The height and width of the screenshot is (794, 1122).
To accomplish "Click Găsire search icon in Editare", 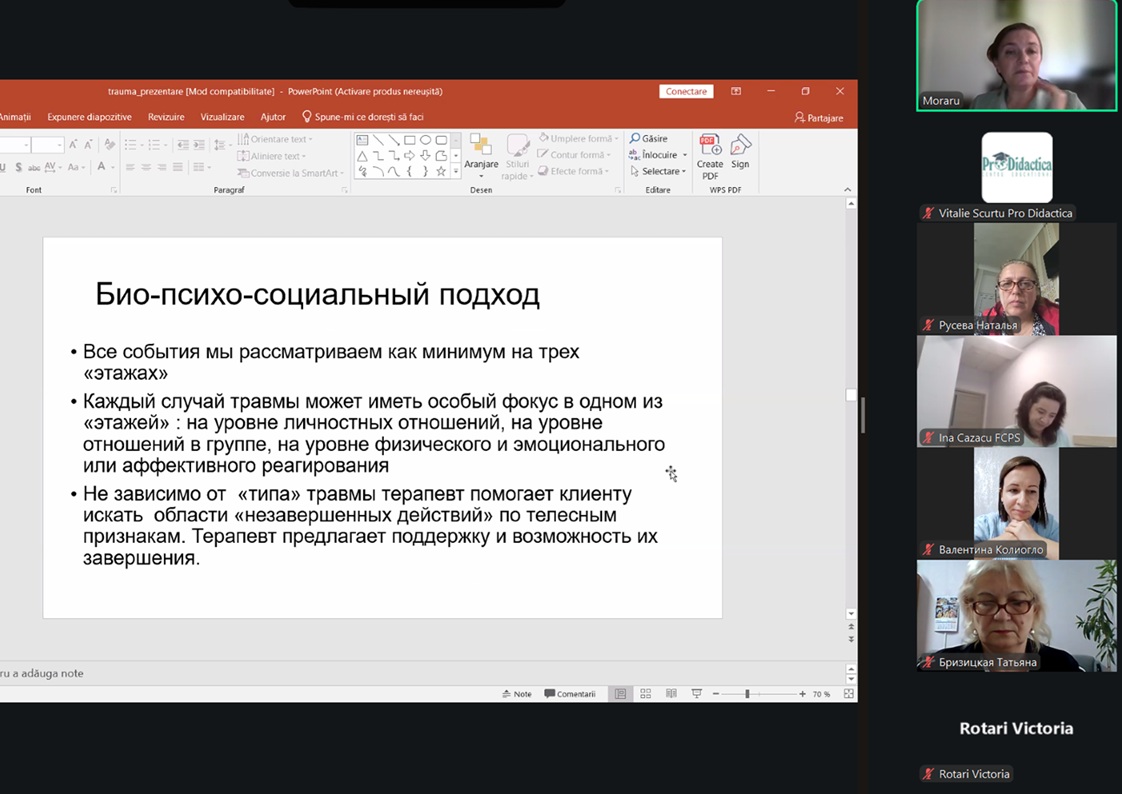I will click(635, 139).
